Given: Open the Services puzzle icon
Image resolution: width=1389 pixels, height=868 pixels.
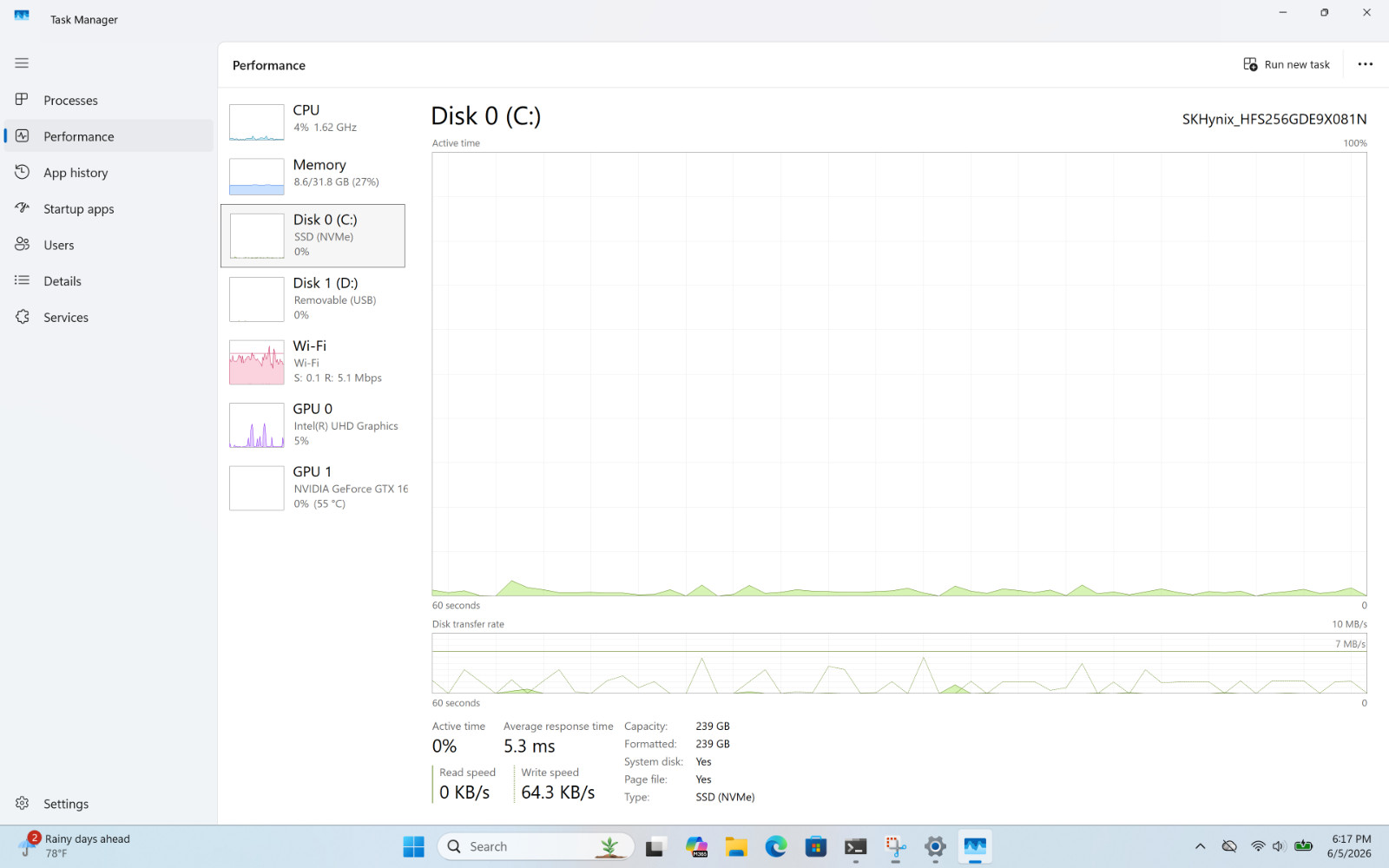Looking at the screenshot, I should pos(22,317).
